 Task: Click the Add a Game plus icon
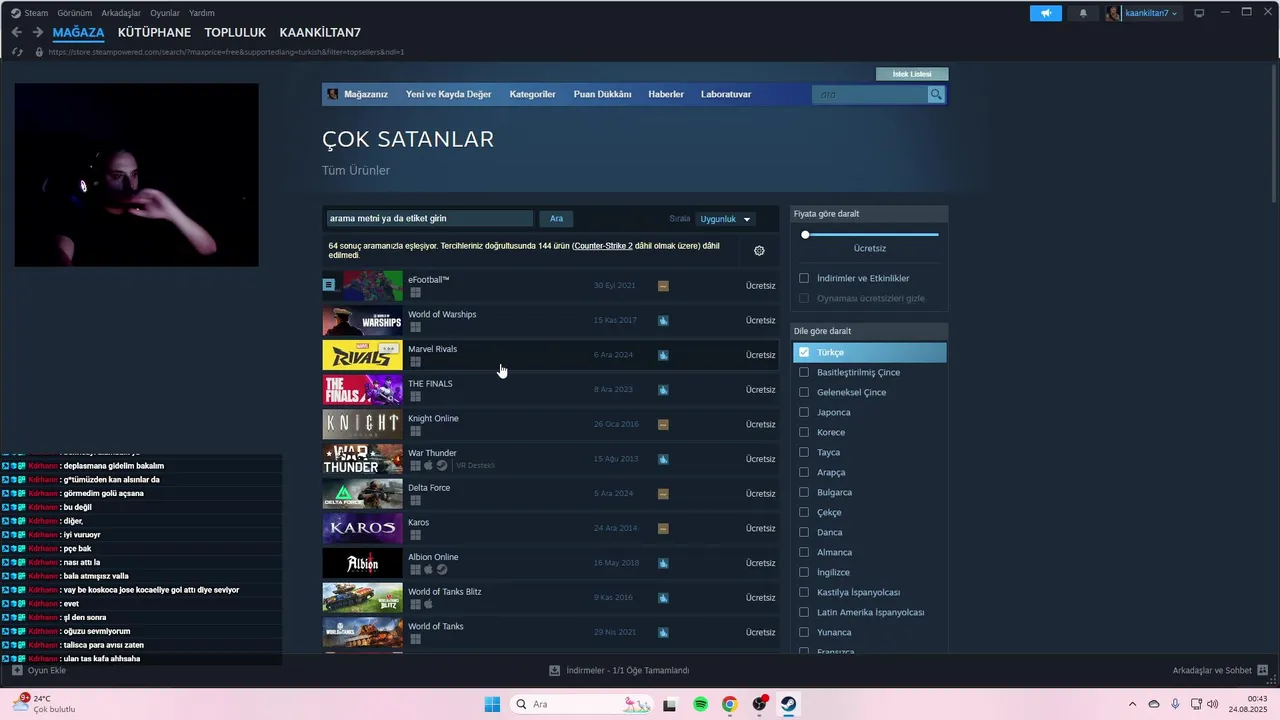(17, 670)
